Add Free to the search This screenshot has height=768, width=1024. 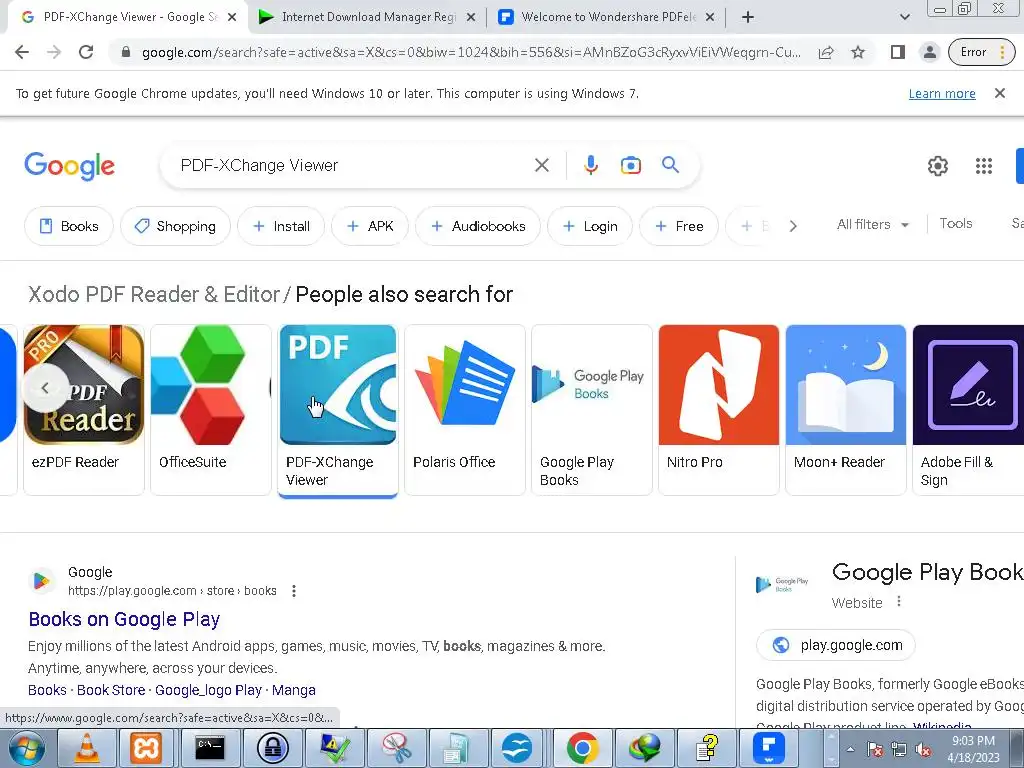click(679, 226)
